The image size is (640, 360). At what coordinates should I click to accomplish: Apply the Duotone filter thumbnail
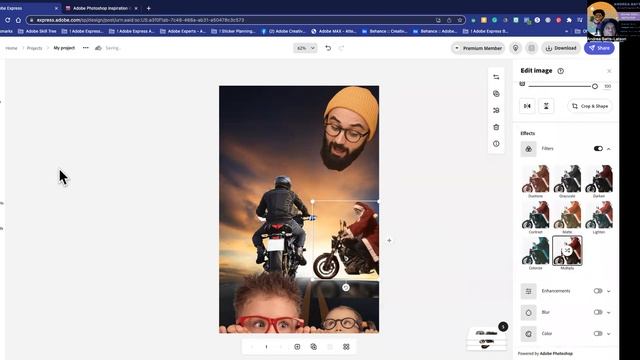(x=536, y=179)
